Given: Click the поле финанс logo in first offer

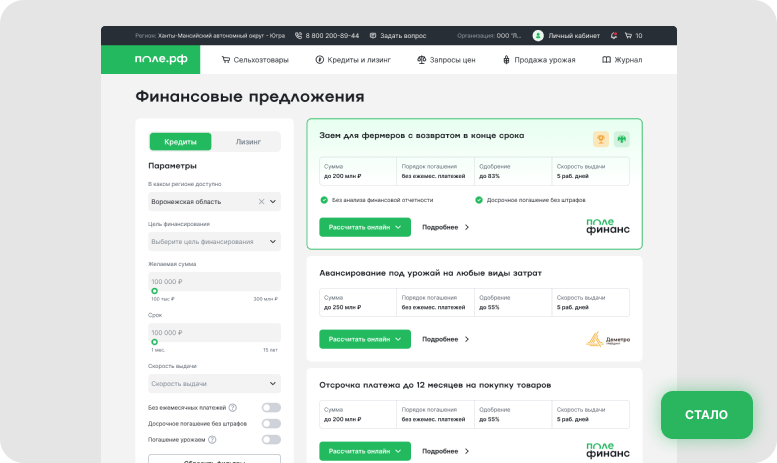Looking at the screenshot, I should pyautogui.click(x=608, y=226).
